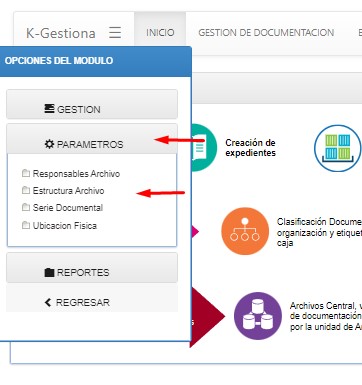The image size is (362, 385).
Task: Expand the REPORTES section
Action: [x=92, y=268]
